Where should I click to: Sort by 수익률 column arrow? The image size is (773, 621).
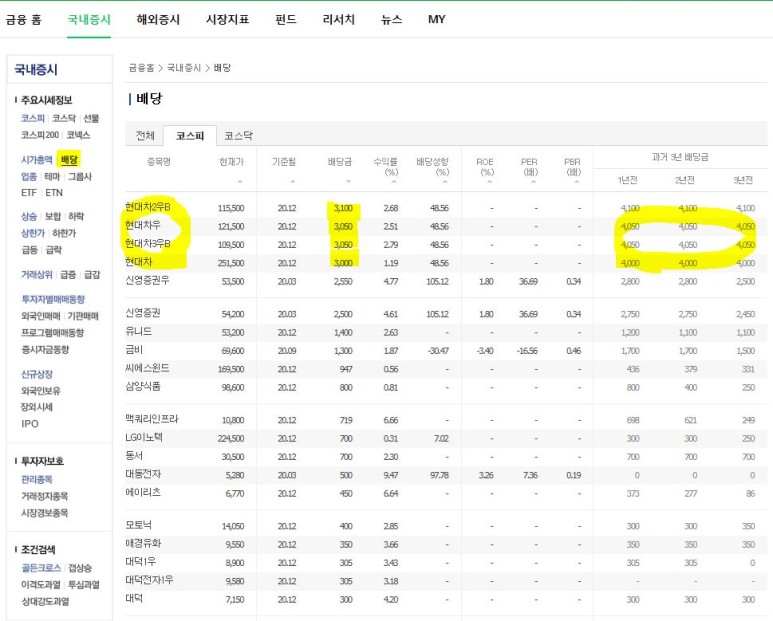point(394,182)
